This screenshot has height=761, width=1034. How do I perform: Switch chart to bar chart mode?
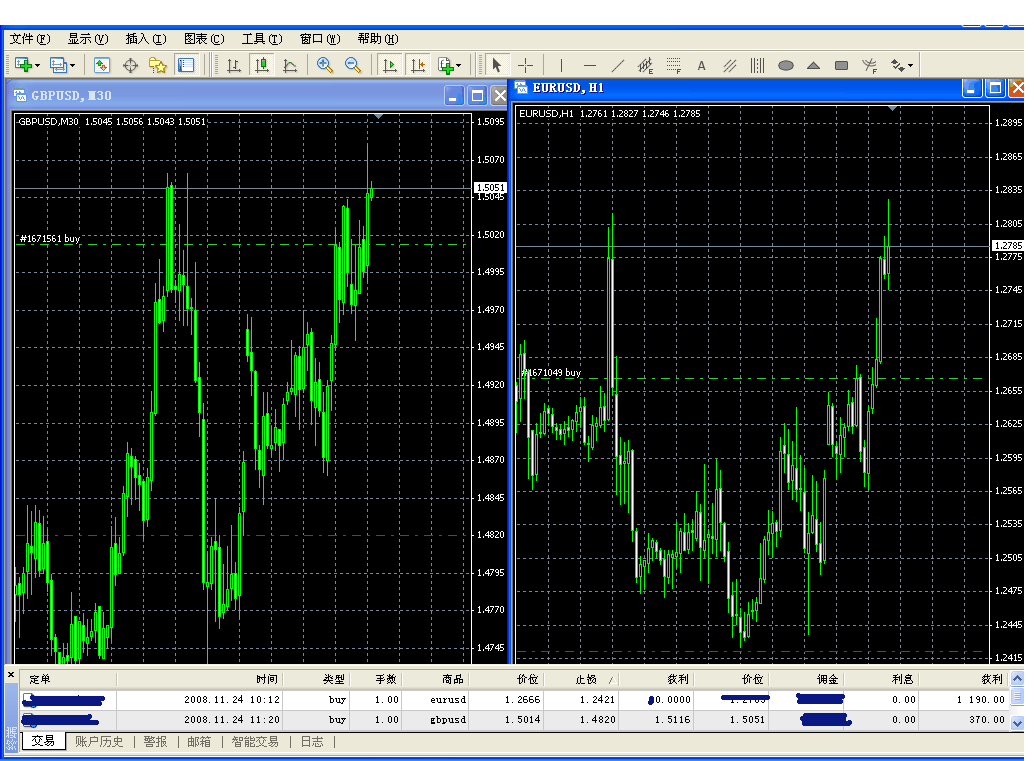point(234,65)
